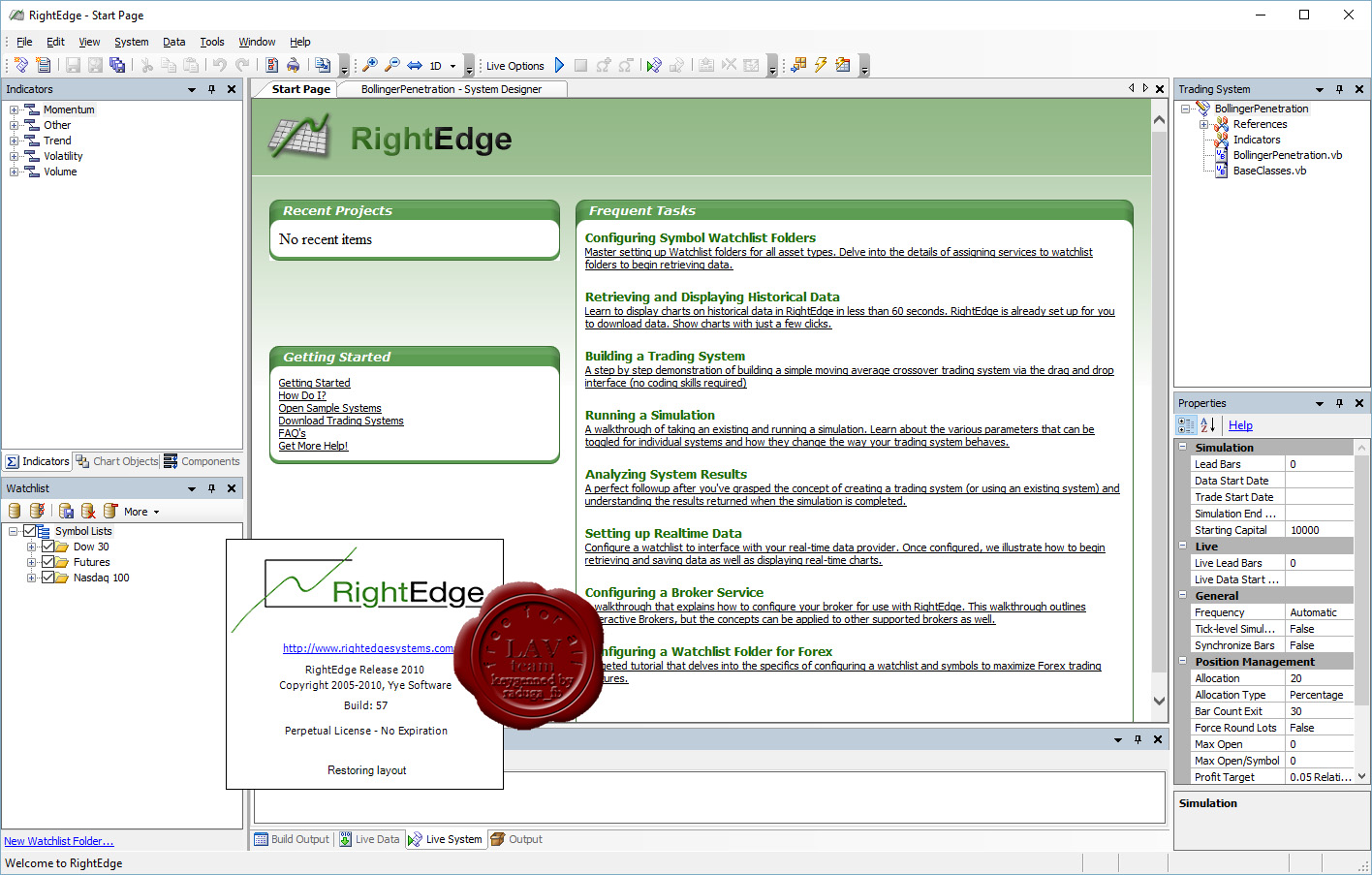Click the Help link in Properties panel

click(x=1240, y=424)
